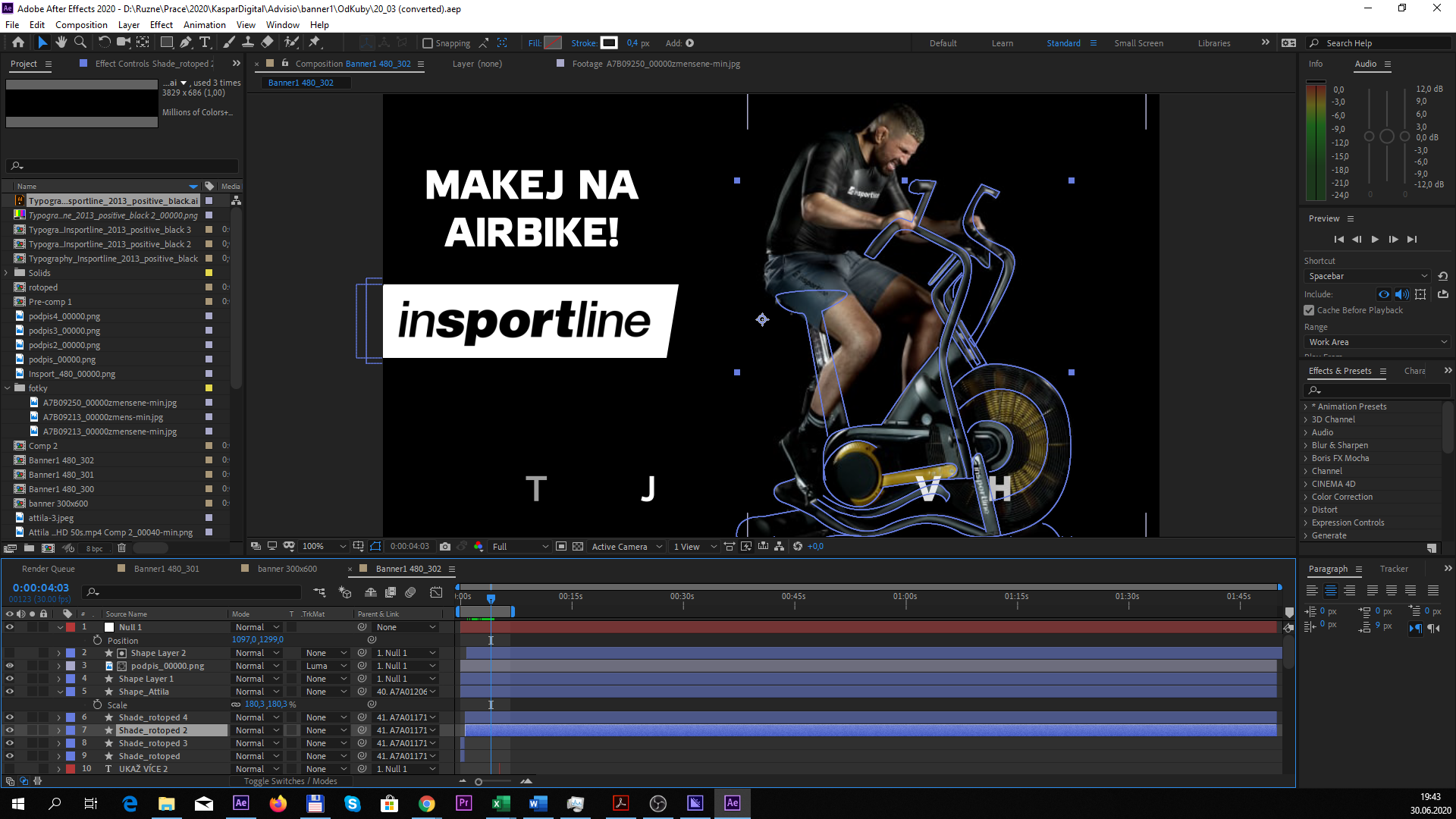Image resolution: width=1456 pixels, height=819 pixels.
Task: Expand Shade_rotoped 4 layer properties
Action: pos(58,717)
